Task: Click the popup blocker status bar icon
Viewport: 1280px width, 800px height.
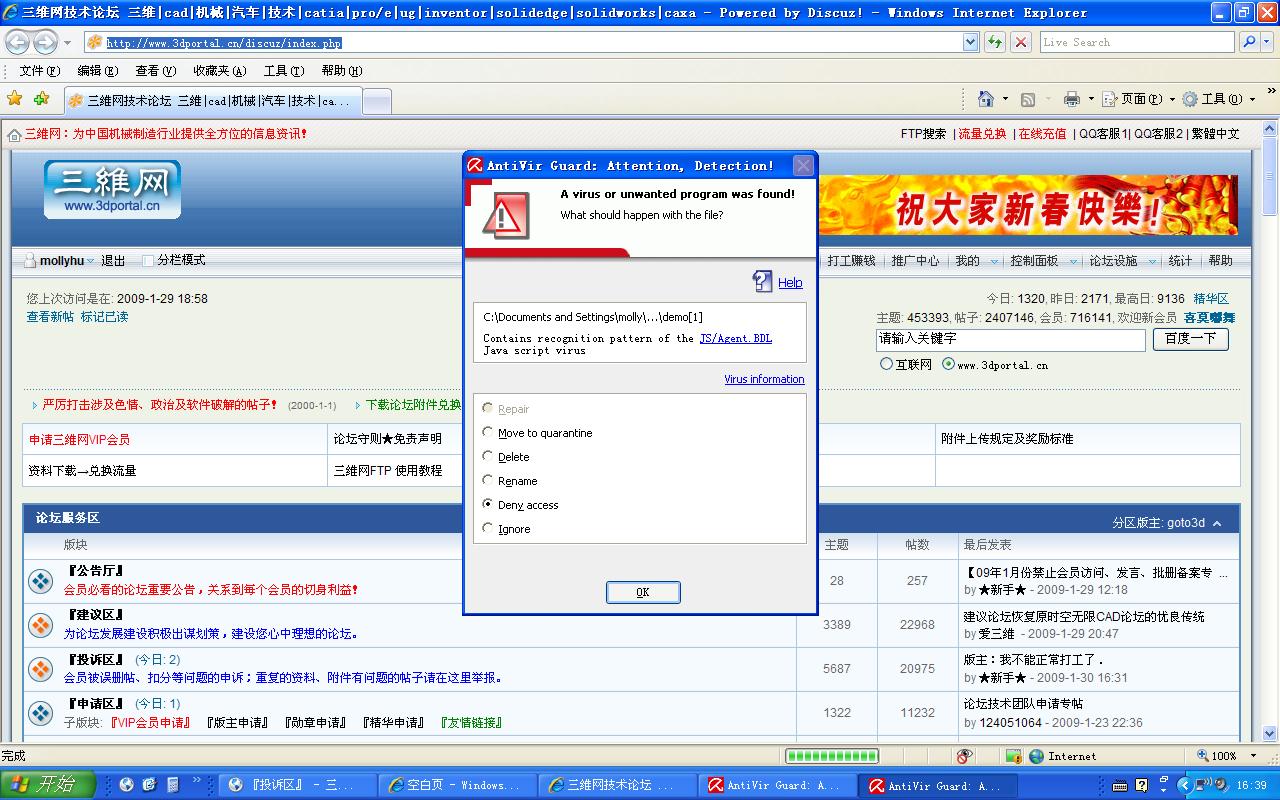Action: coord(965,756)
